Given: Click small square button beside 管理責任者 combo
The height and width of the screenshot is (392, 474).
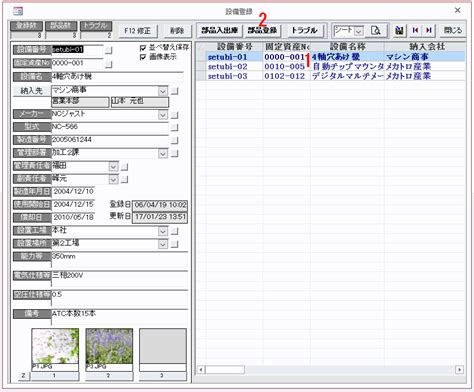Looking at the screenshot, I should pos(124,167).
